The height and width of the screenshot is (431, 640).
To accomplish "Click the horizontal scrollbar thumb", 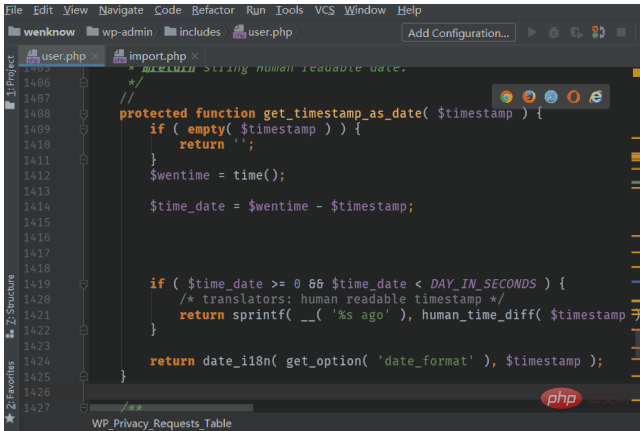I will coord(171,407).
